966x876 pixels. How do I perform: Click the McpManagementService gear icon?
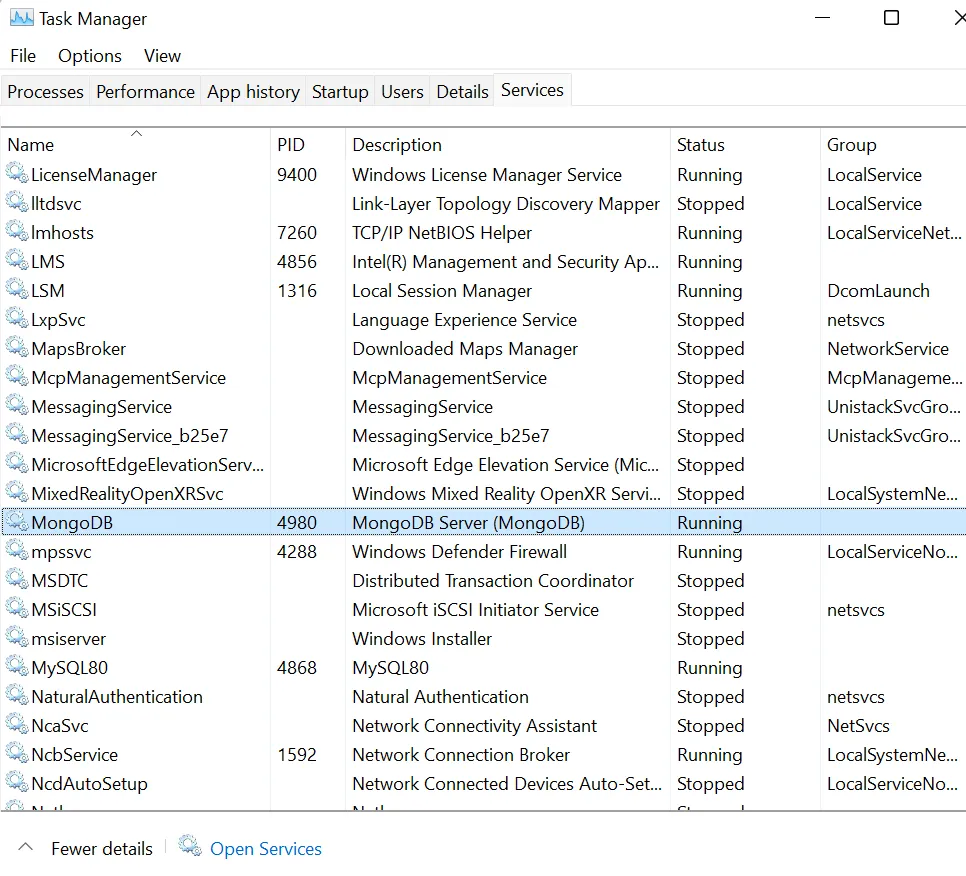[17, 376]
